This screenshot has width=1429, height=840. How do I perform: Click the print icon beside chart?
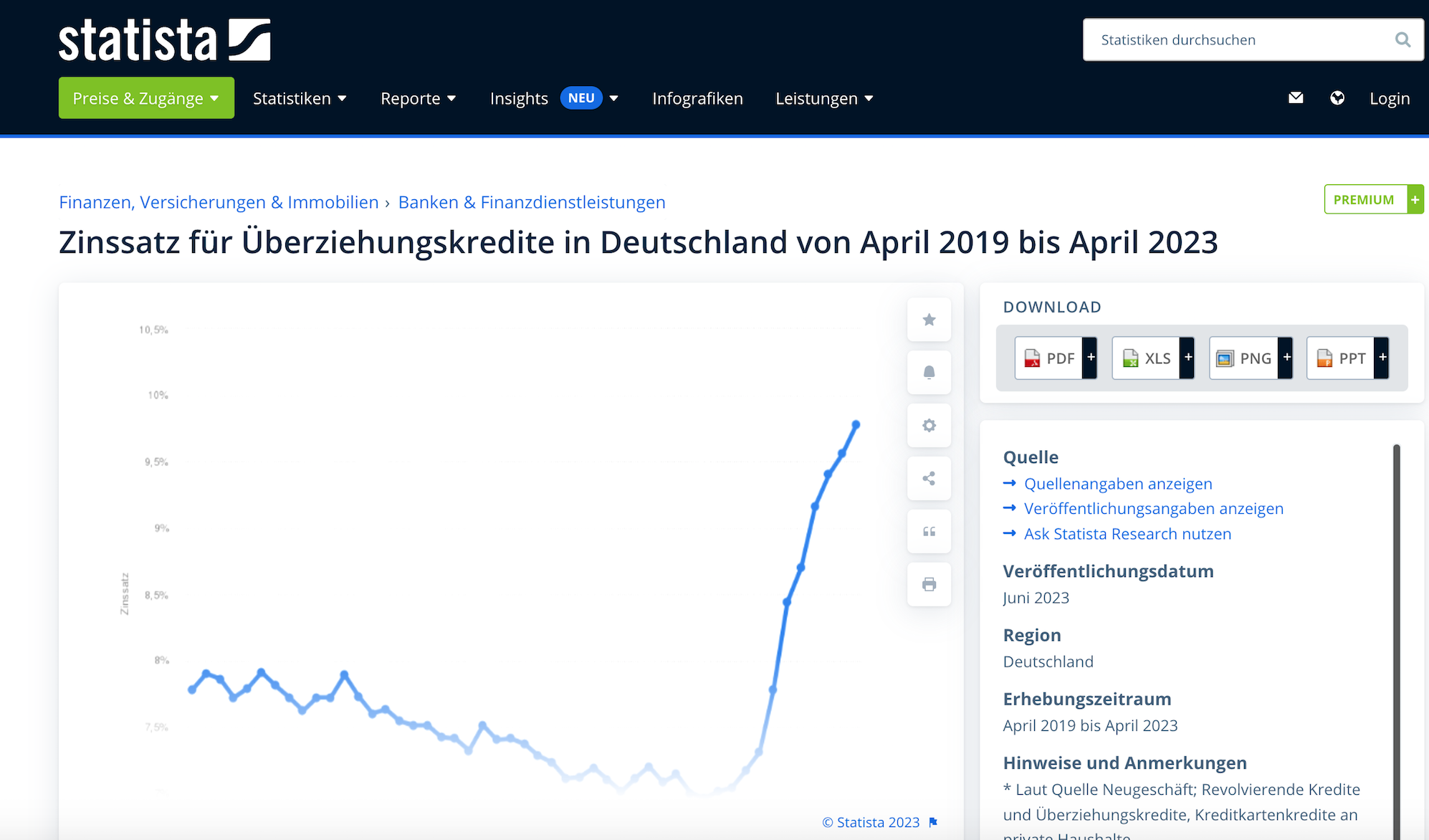pos(929,585)
